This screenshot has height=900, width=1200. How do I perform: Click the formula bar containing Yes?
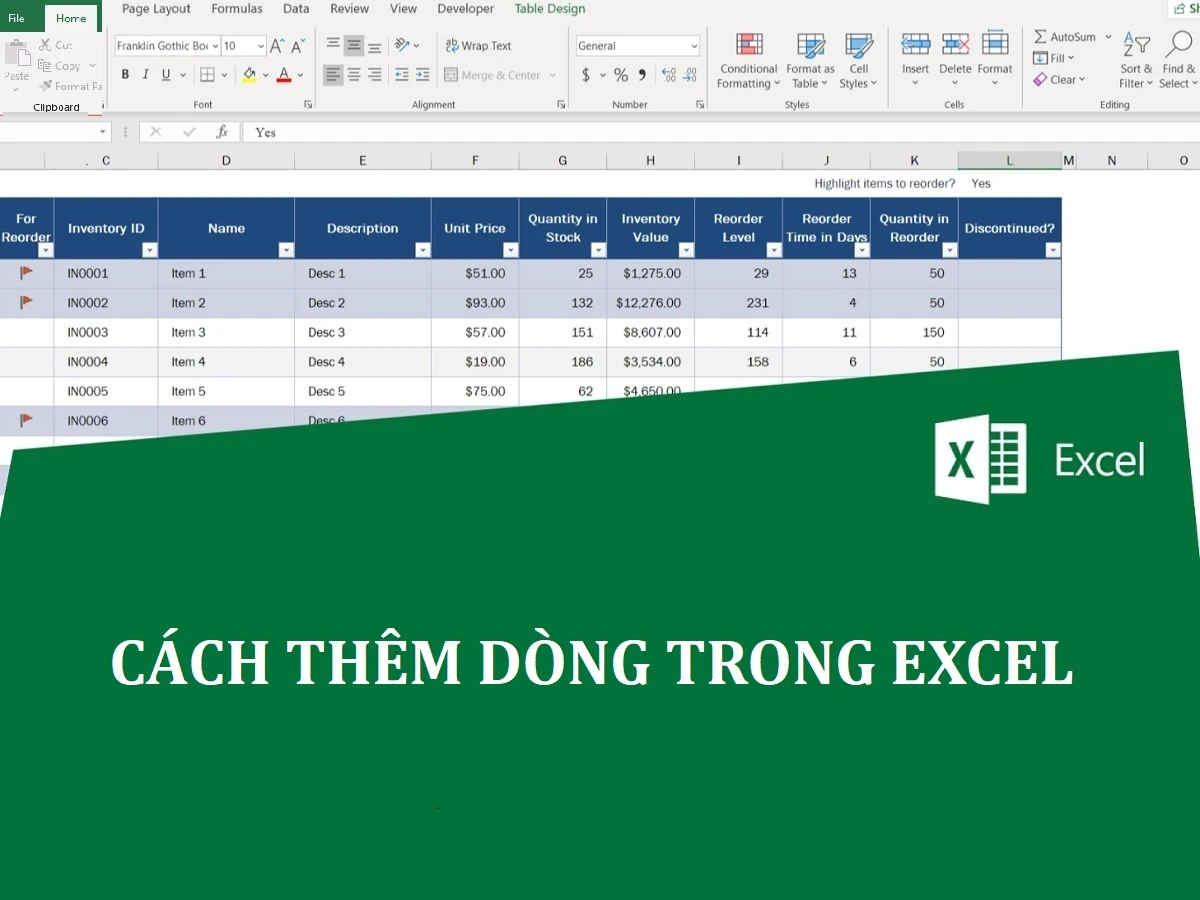(x=720, y=132)
